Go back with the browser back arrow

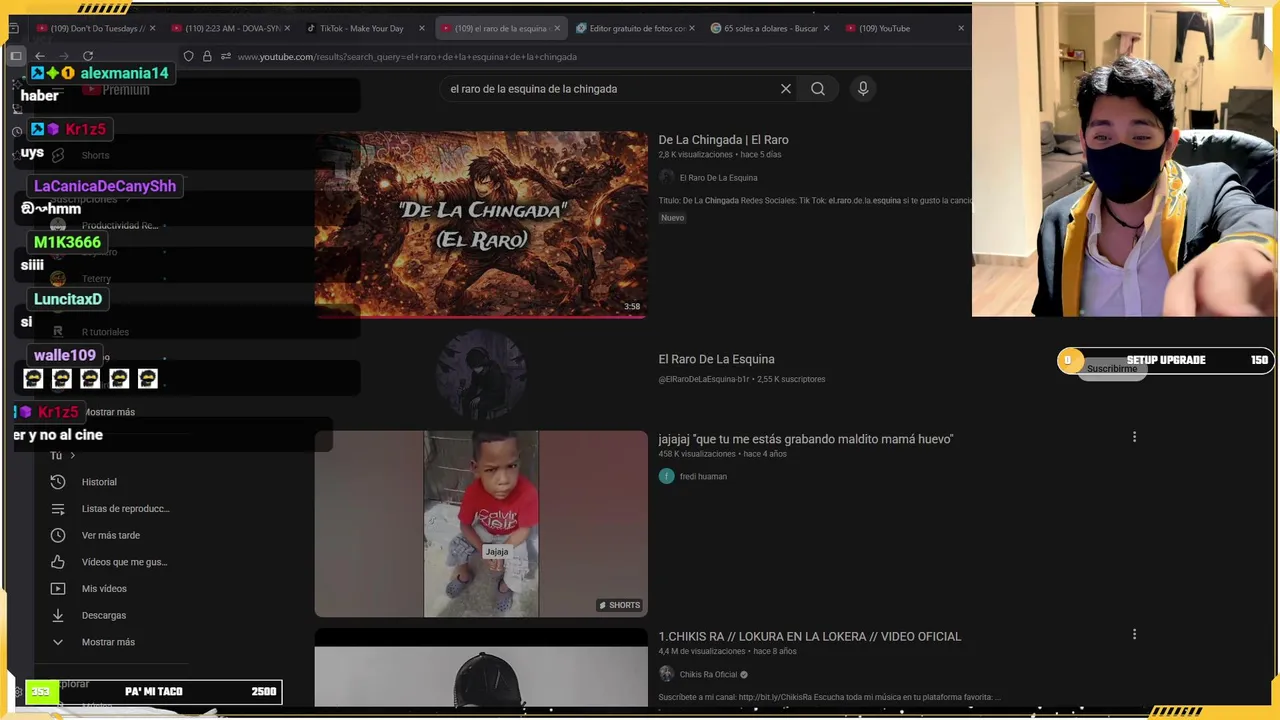click(x=40, y=56)
